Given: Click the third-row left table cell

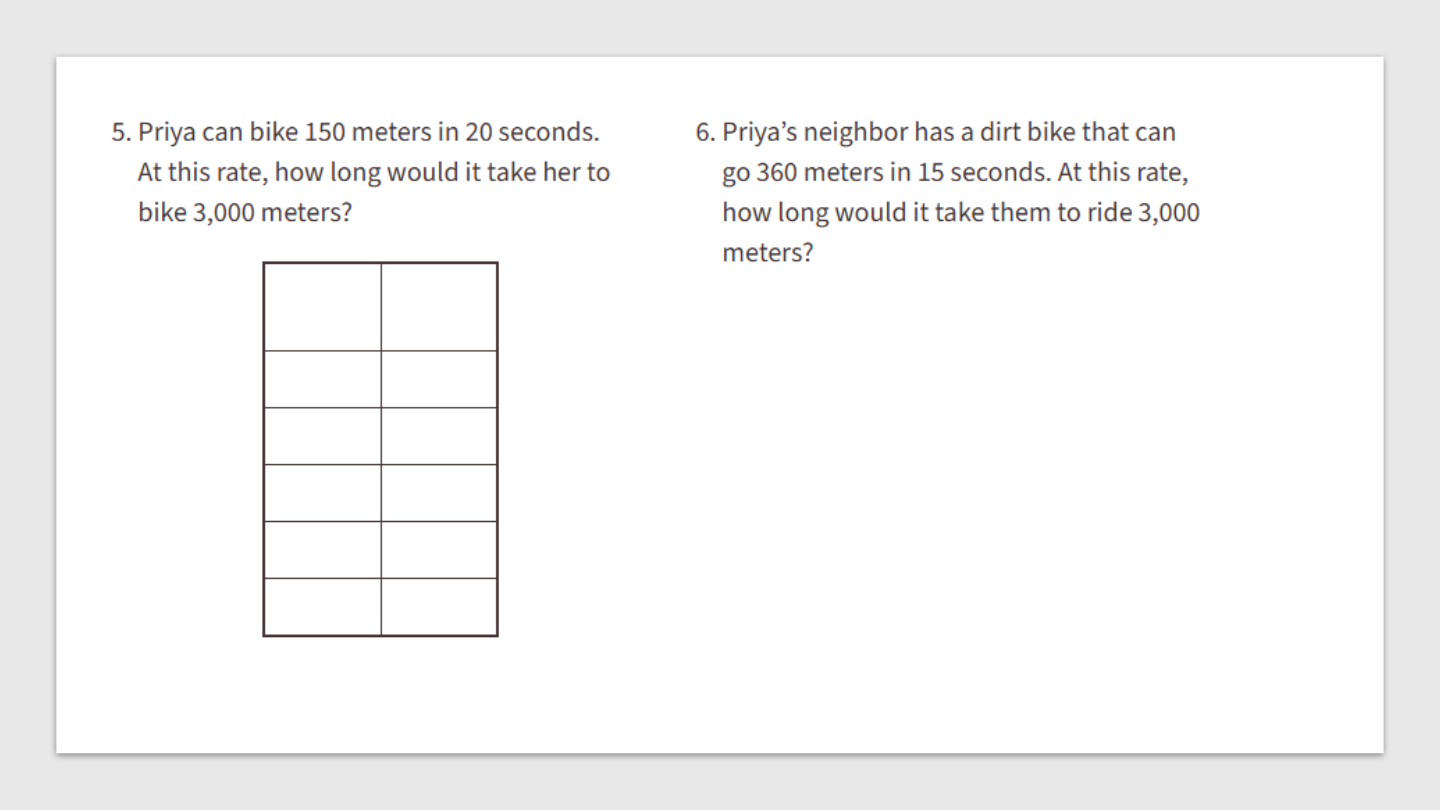Looking at the screenshot, I should pyautogui.click(x=322, y=436).
